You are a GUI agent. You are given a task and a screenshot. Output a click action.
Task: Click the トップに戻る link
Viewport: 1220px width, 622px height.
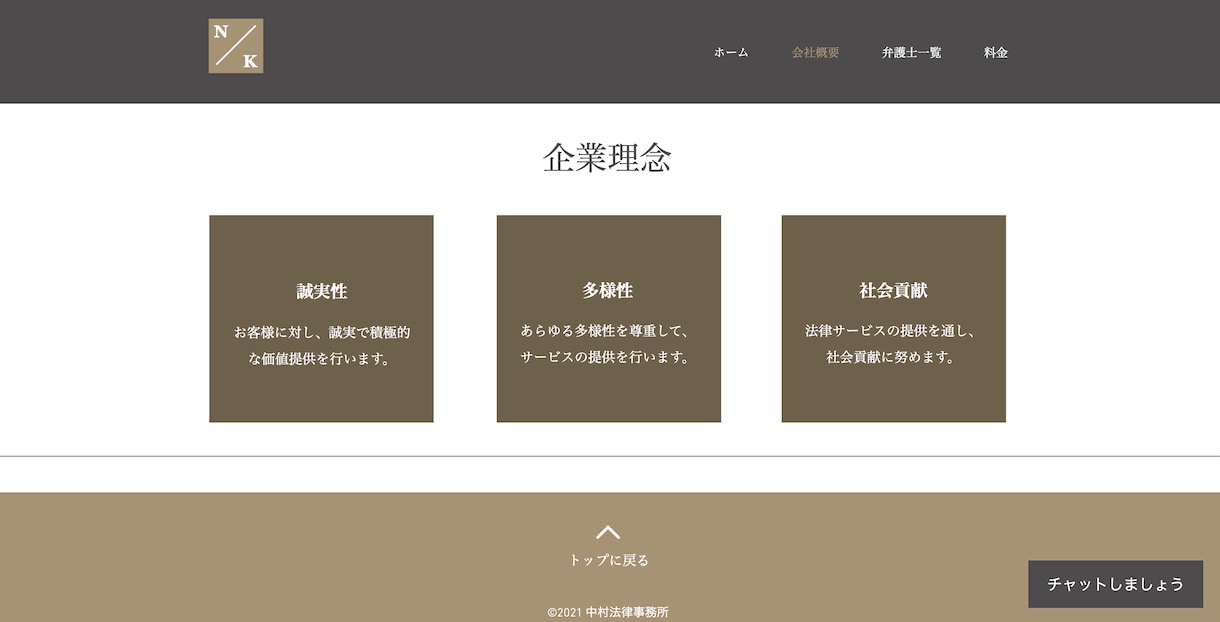coord(609,560)
